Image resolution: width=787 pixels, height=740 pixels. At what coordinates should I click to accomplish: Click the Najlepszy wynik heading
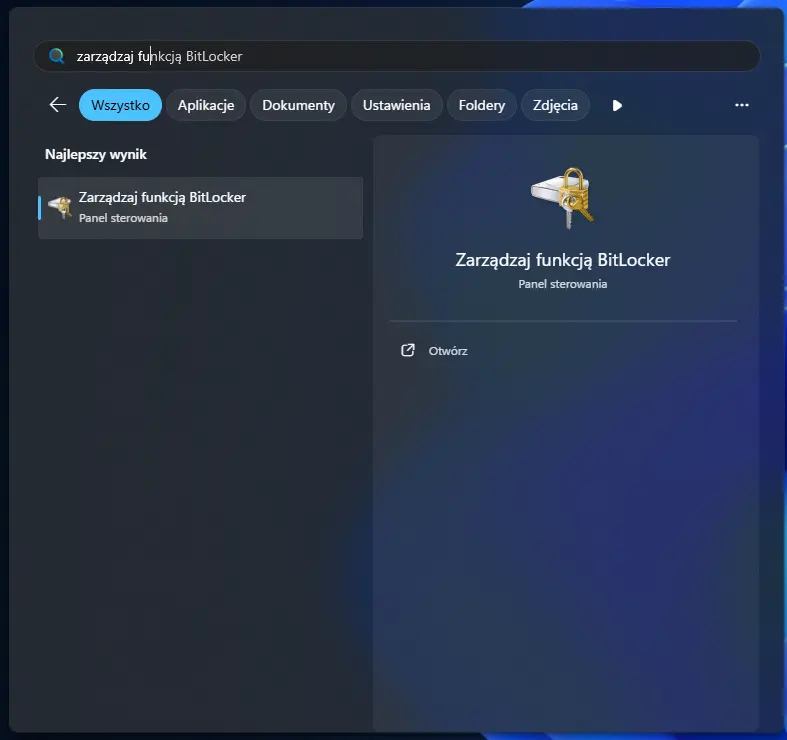(96, 154)
